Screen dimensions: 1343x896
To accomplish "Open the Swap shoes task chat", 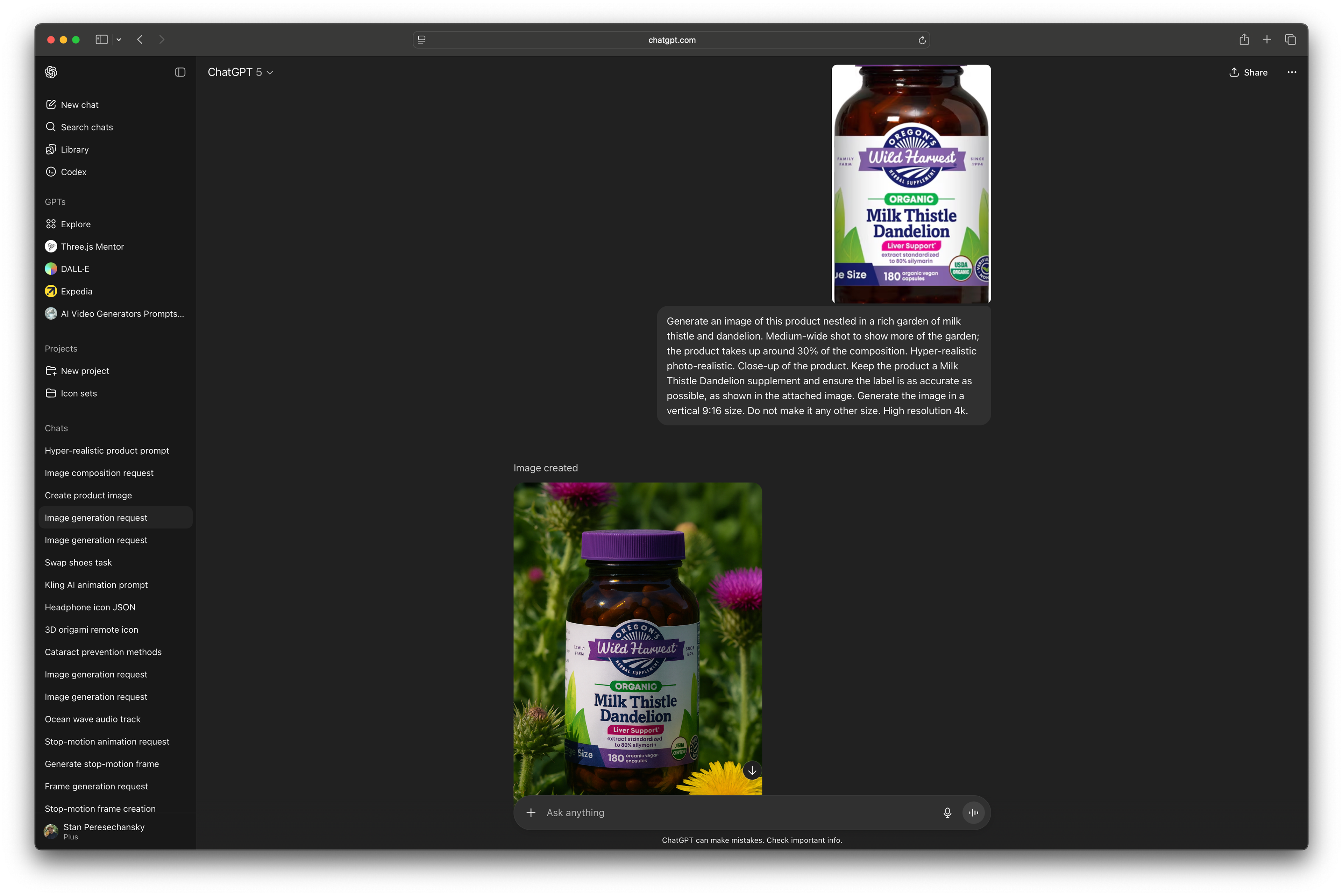I will pos(78,562).
